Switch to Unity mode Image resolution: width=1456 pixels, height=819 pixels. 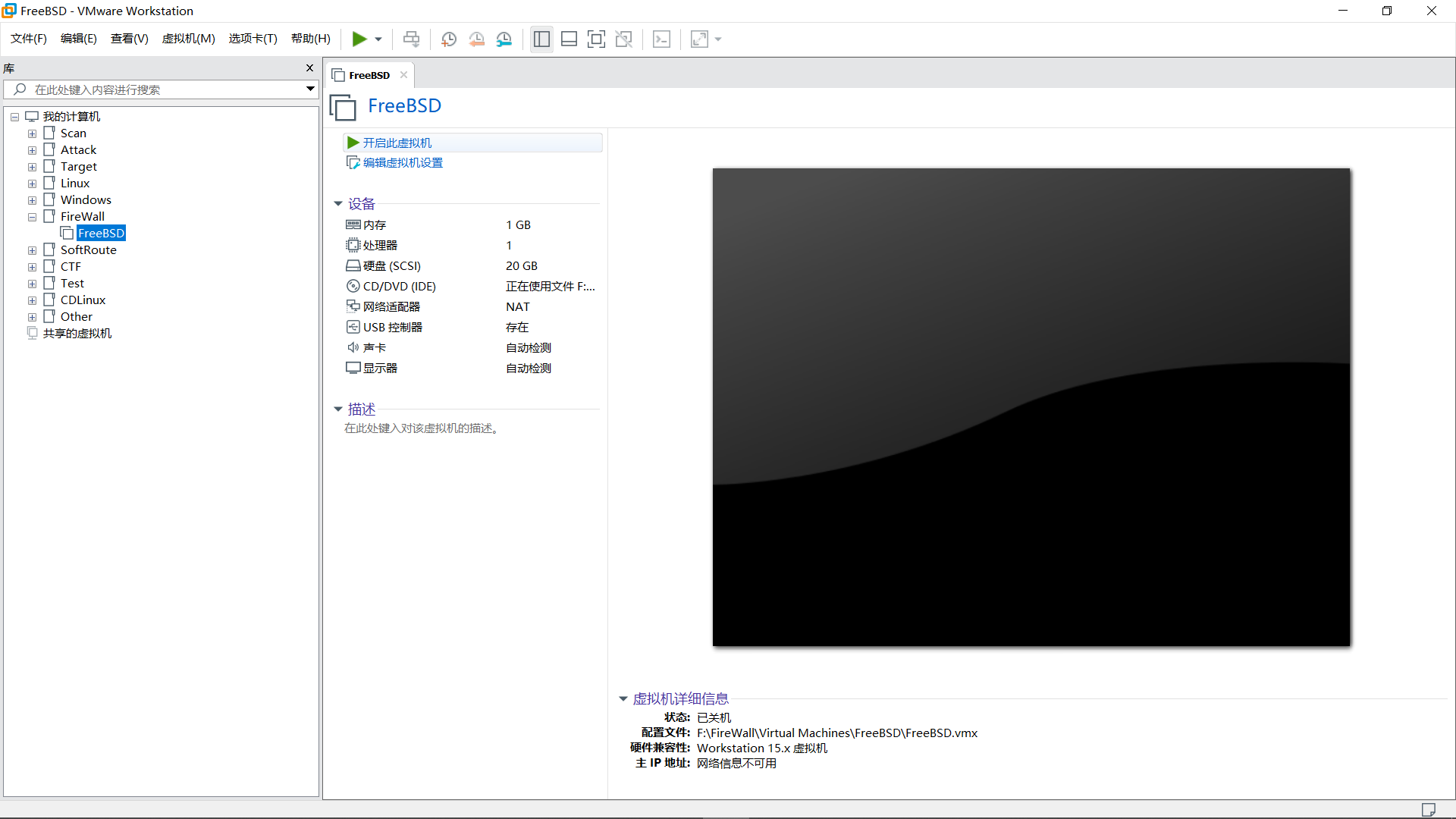[624, 39]
